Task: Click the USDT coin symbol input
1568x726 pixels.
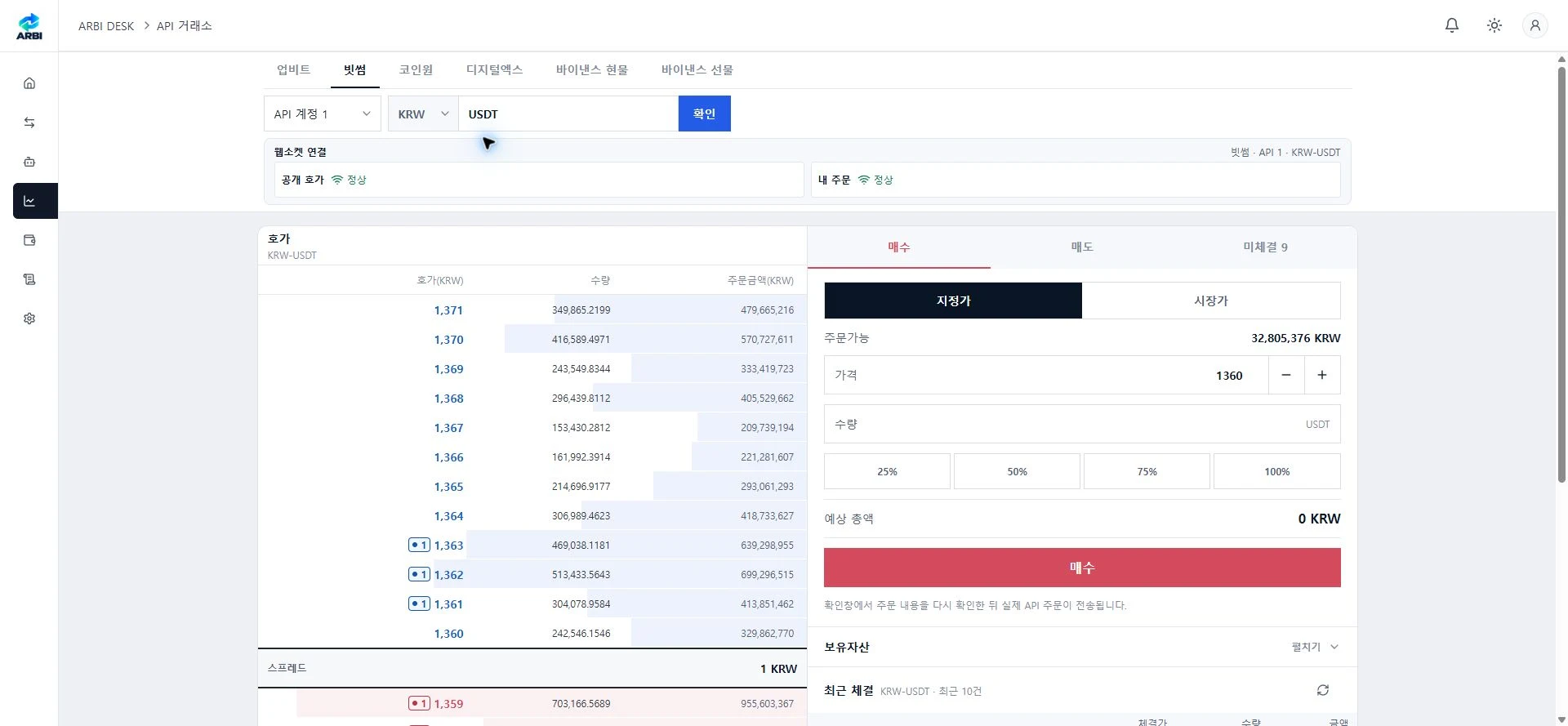Action: [568, 114]
